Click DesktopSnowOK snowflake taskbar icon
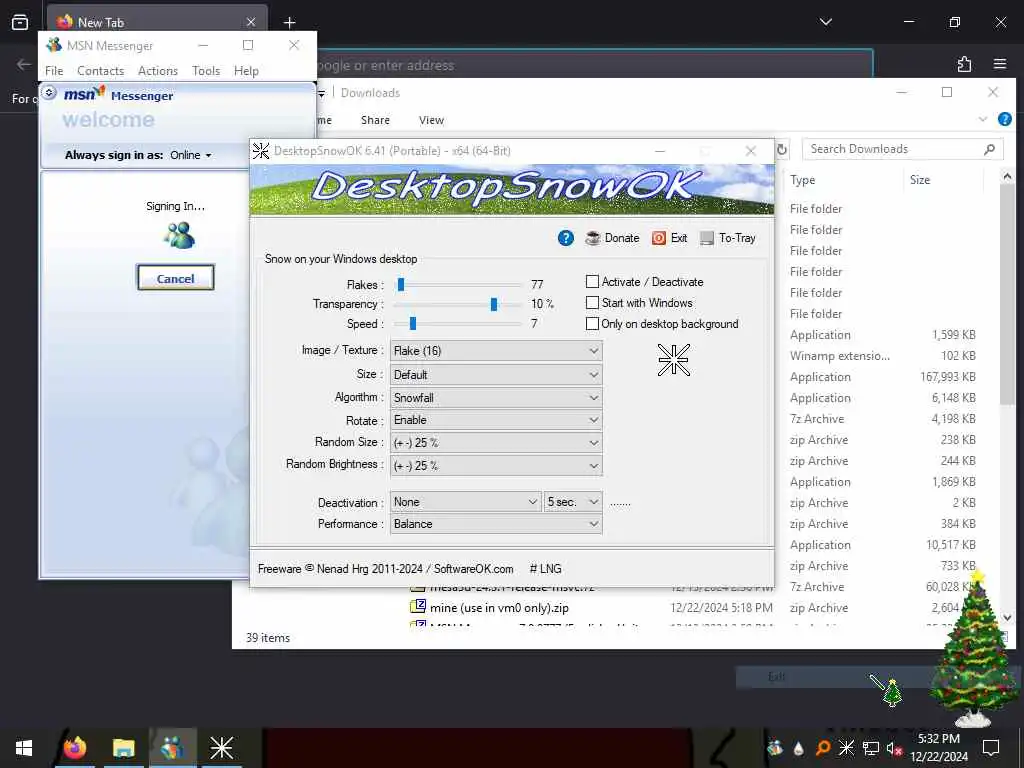The height and width of the screenshot is (768, 1024). click(221, 748)
